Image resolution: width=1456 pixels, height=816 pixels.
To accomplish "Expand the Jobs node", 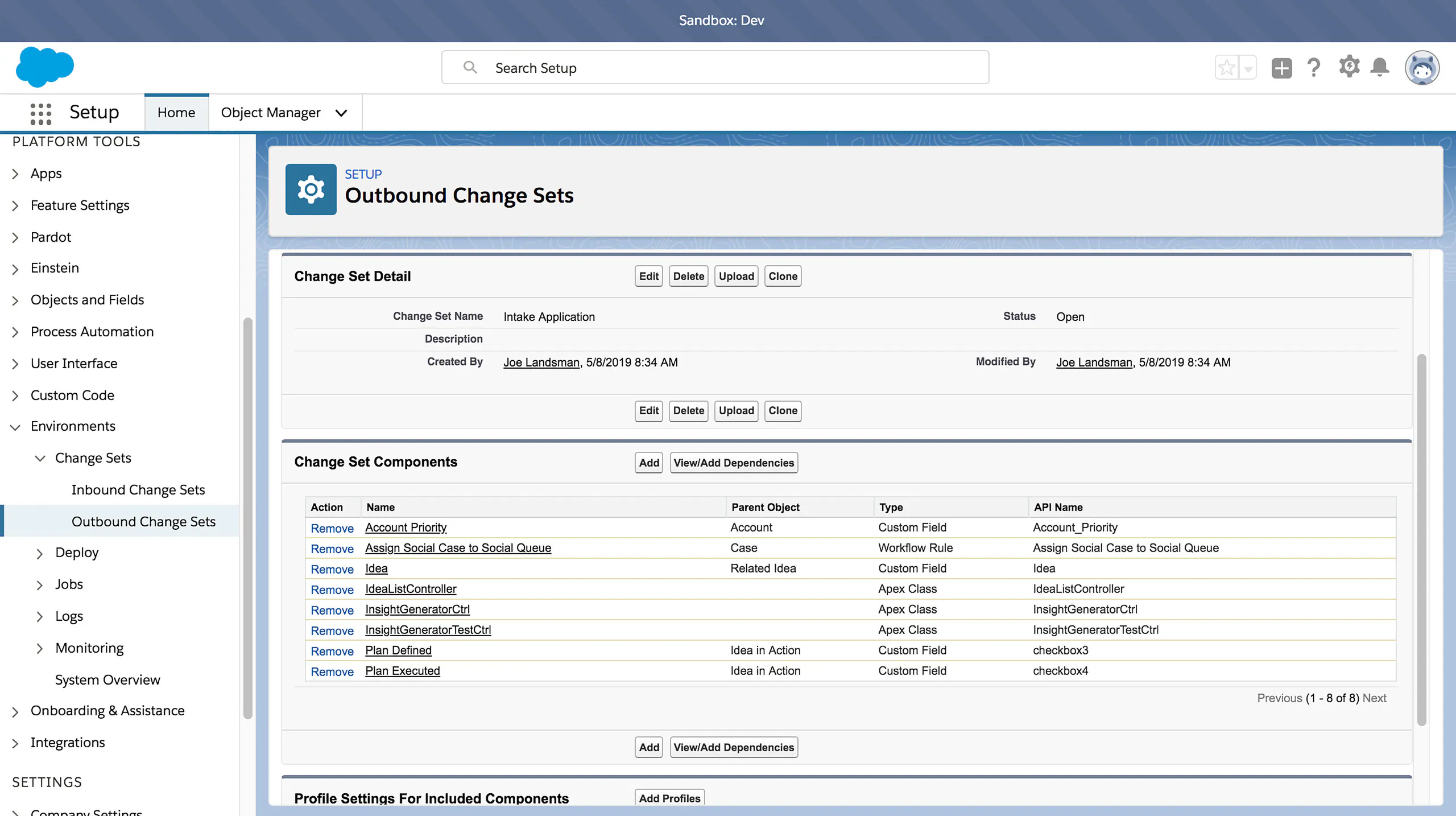I will click(39, 585).
